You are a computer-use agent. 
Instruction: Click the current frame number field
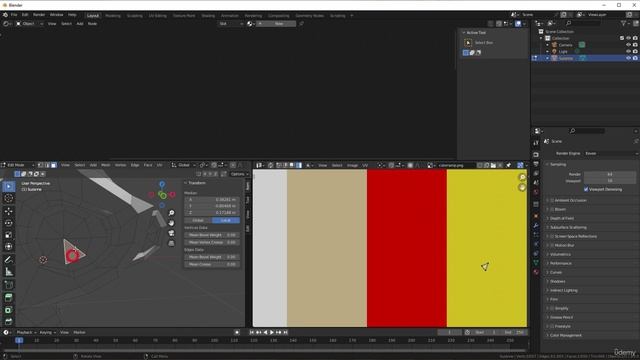pyautogui.click(x=449, y=332)
